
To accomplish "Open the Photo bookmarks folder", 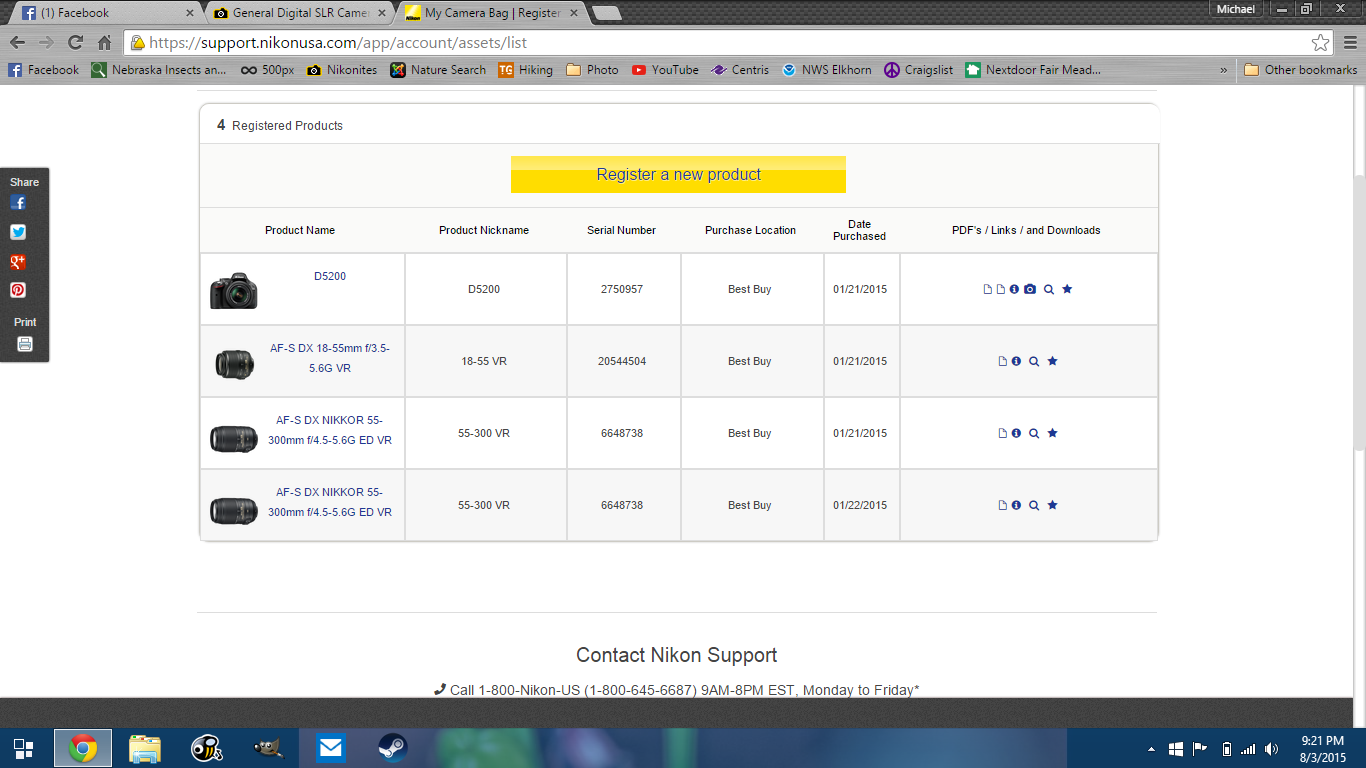I will pyautogui.click(x=592, y=70).
